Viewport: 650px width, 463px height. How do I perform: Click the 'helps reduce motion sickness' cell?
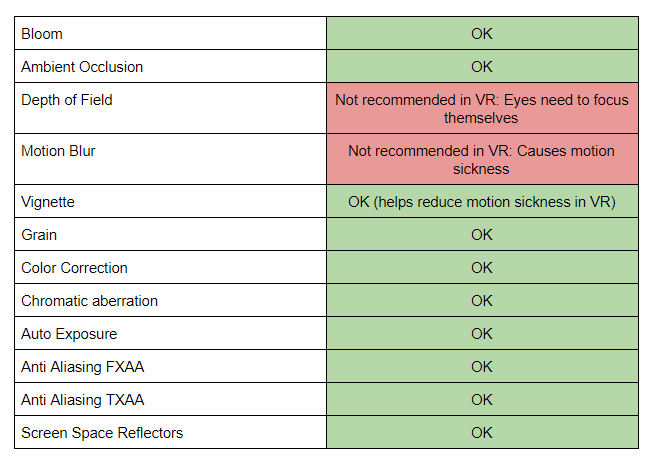pos(482,202)
